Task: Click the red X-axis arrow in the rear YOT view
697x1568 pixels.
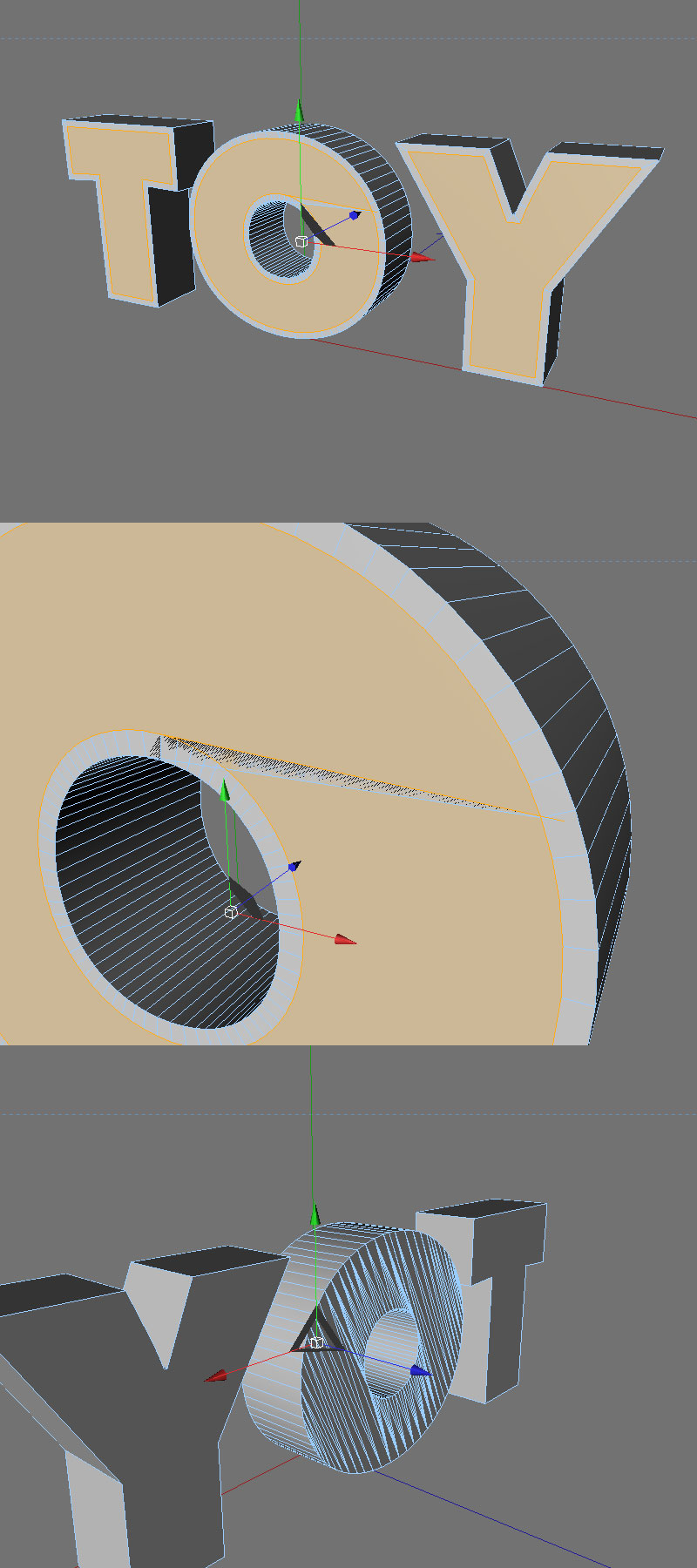Action: click(215, 1375)
